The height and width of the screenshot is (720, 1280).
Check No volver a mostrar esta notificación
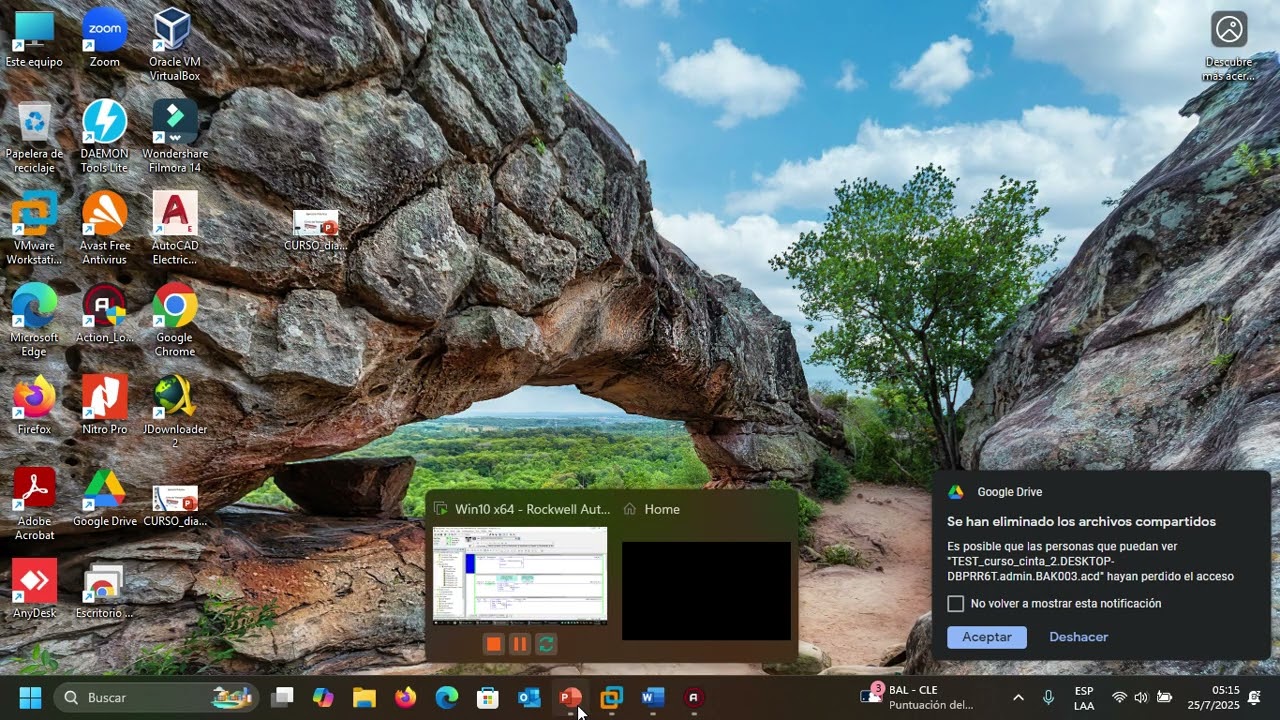pyautogui.click(x=955, y=604)
